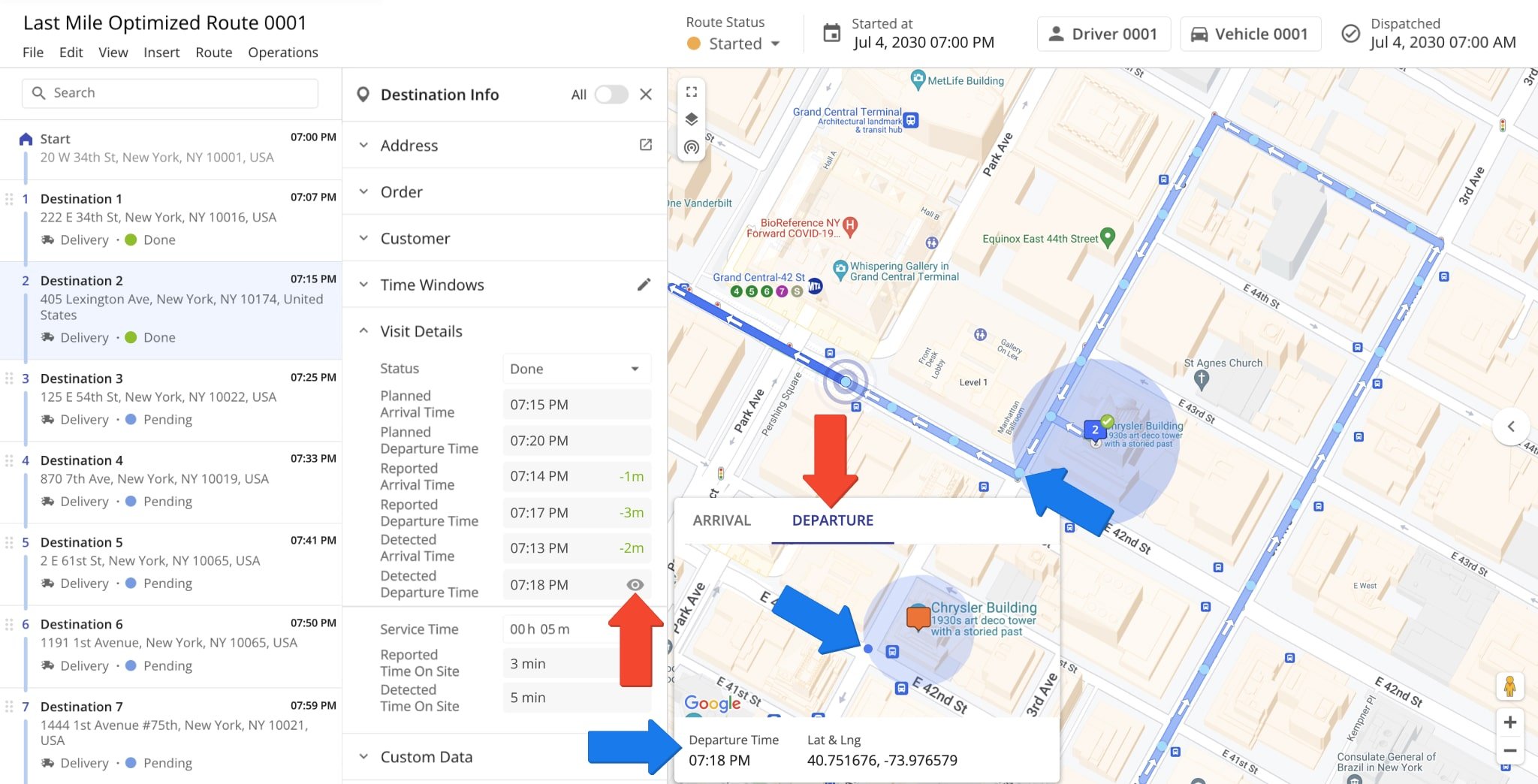Open the Route menu
The width and height of the screenshot is (1538, 784).
click(214, 53)
